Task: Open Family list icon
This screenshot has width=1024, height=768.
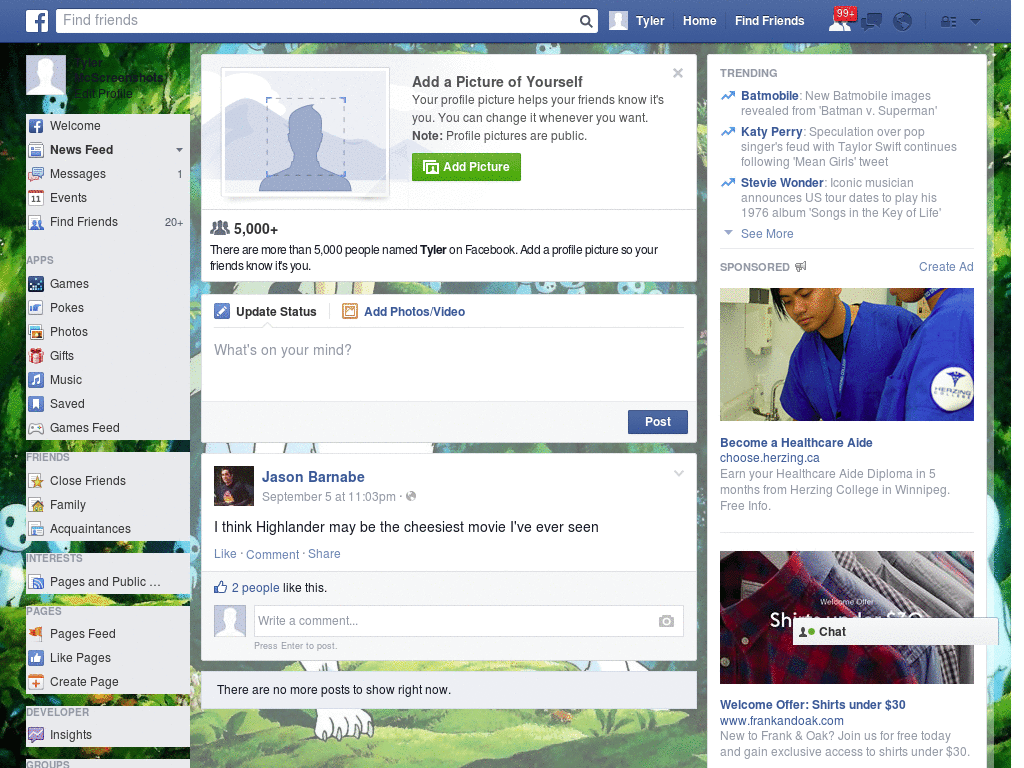Action: coord(36,505)
